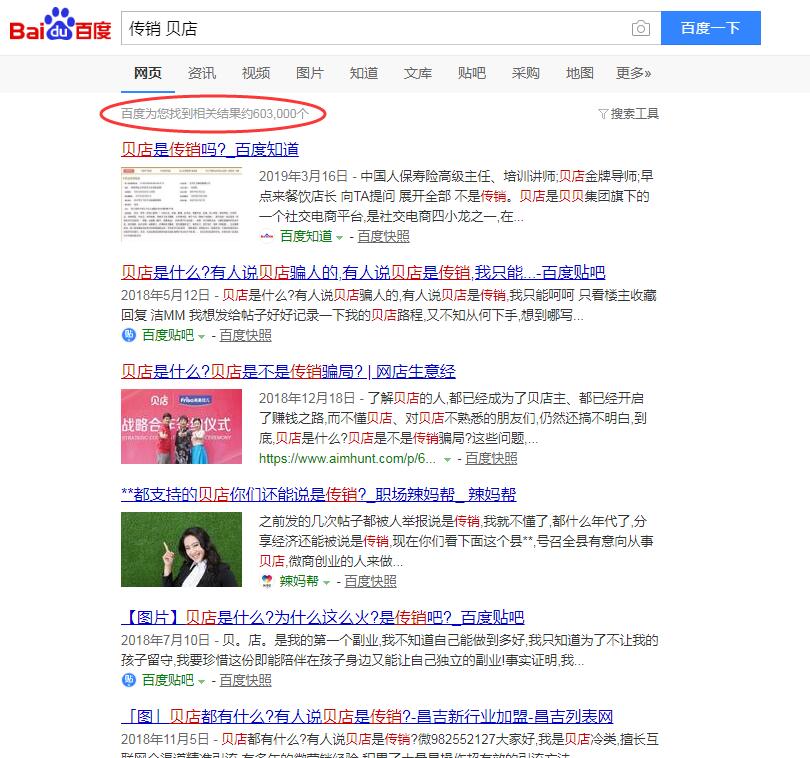
Task: Click Tieba favicon under 2018年7月10日 result
Action: 129,680
